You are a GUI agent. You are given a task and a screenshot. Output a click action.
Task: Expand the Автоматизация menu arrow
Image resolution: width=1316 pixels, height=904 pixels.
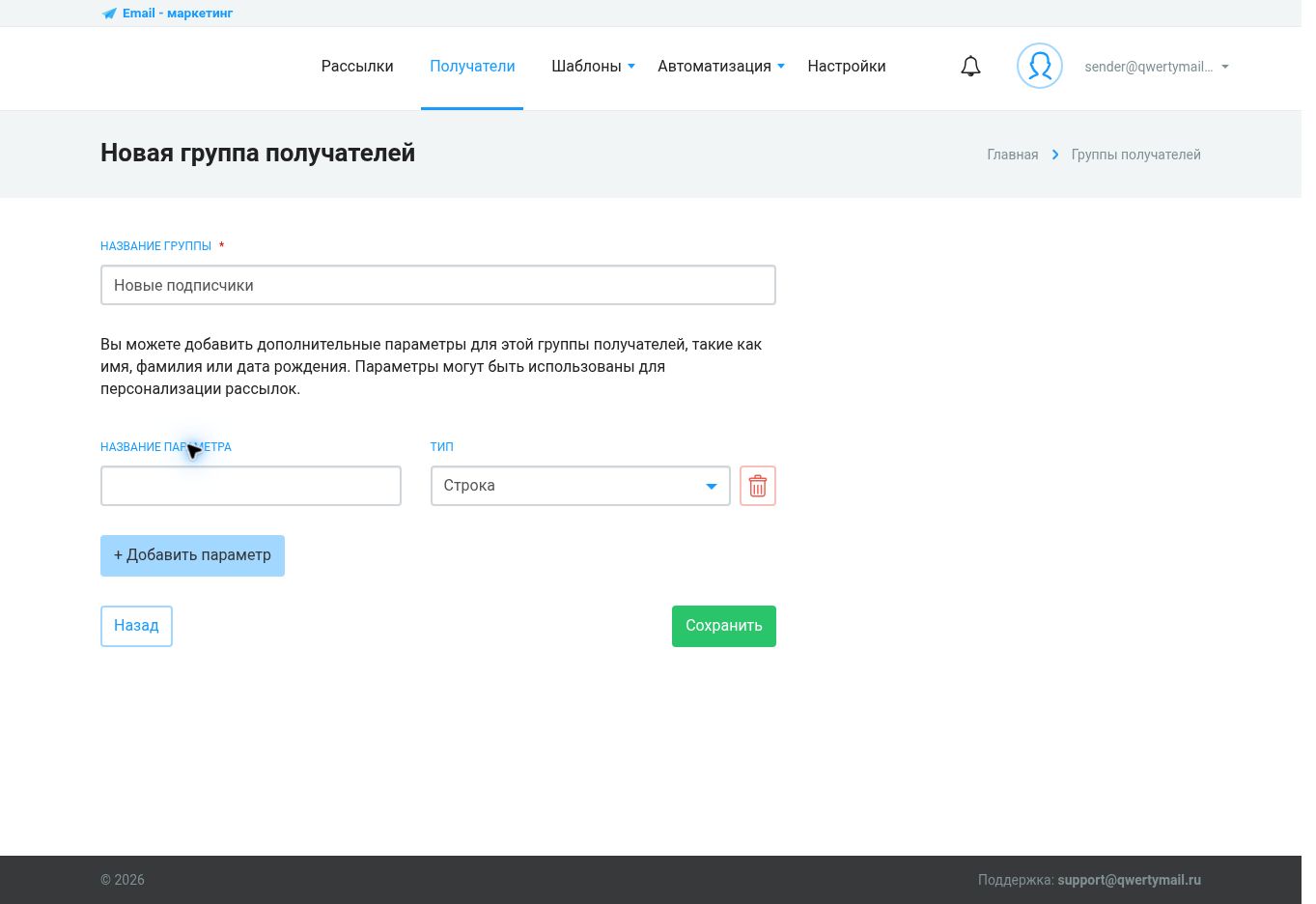(781, 66)
